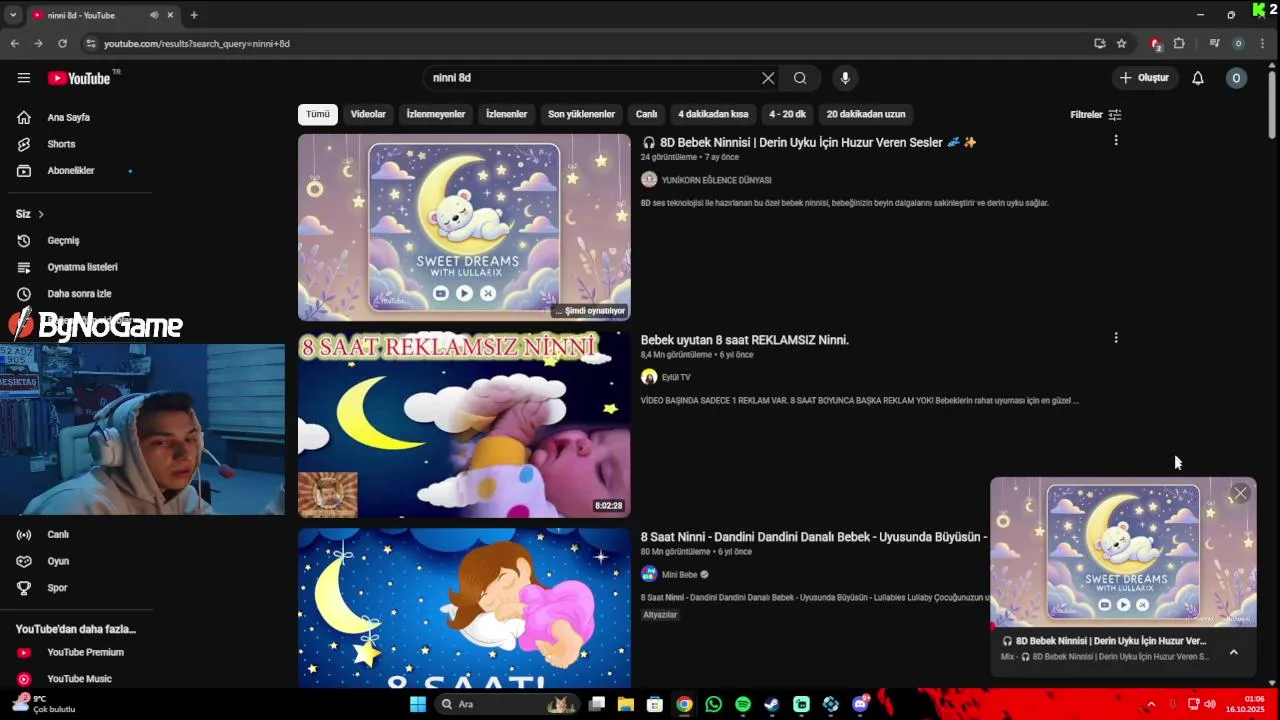
Task: Expand the Siz section chevron
Action: coord(41,214)
